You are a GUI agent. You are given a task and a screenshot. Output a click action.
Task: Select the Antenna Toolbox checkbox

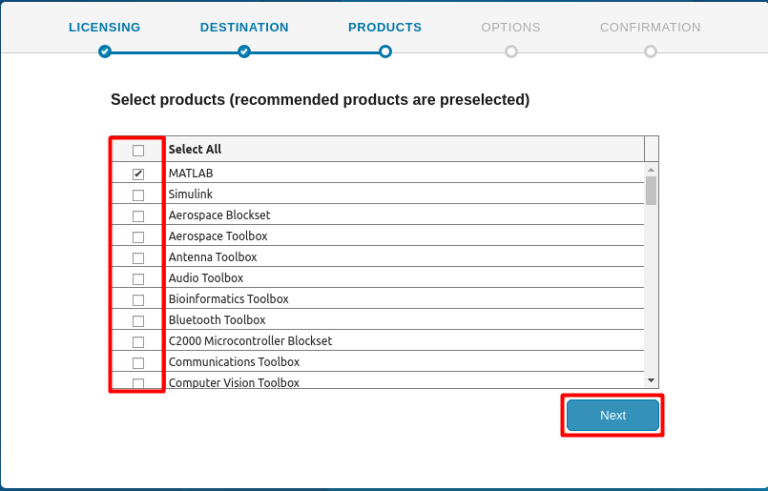click(138, 258)
